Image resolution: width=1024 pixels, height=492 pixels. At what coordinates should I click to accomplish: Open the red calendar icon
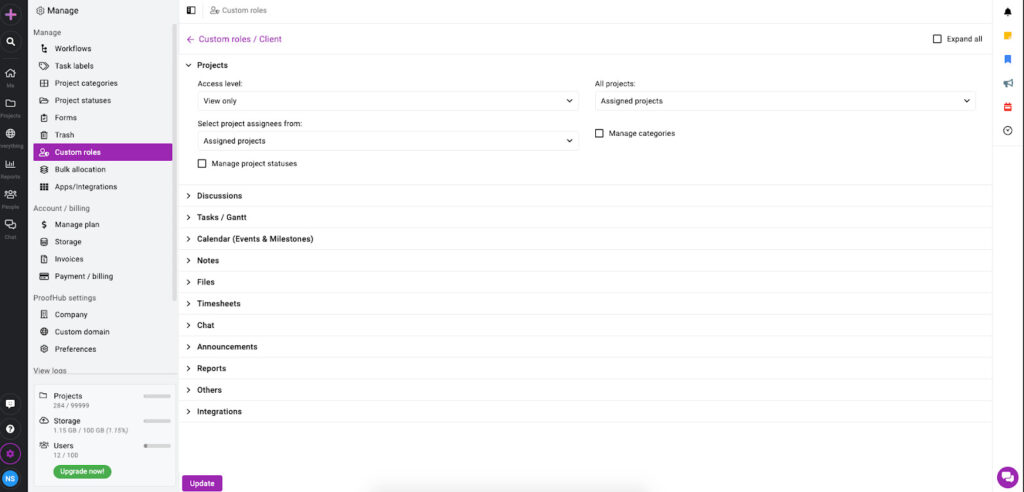tap(1008, 107)
